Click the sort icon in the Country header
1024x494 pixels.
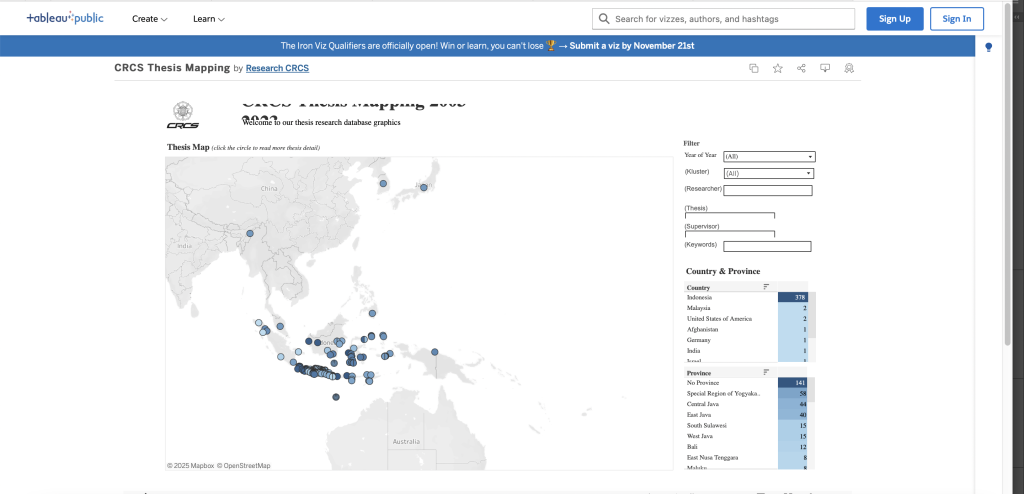(766, 287)
